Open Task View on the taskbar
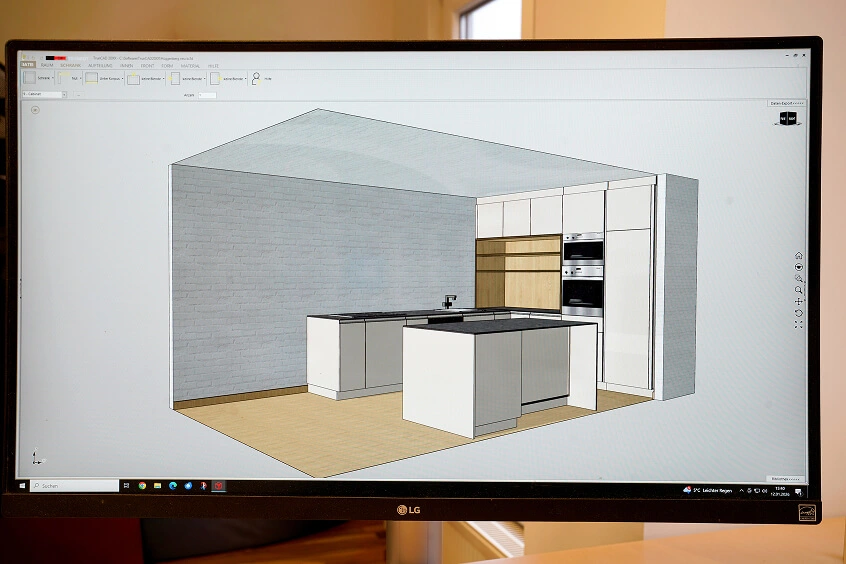Image resolution: width=846 pixels, height=564 pixels. (126, 486)
